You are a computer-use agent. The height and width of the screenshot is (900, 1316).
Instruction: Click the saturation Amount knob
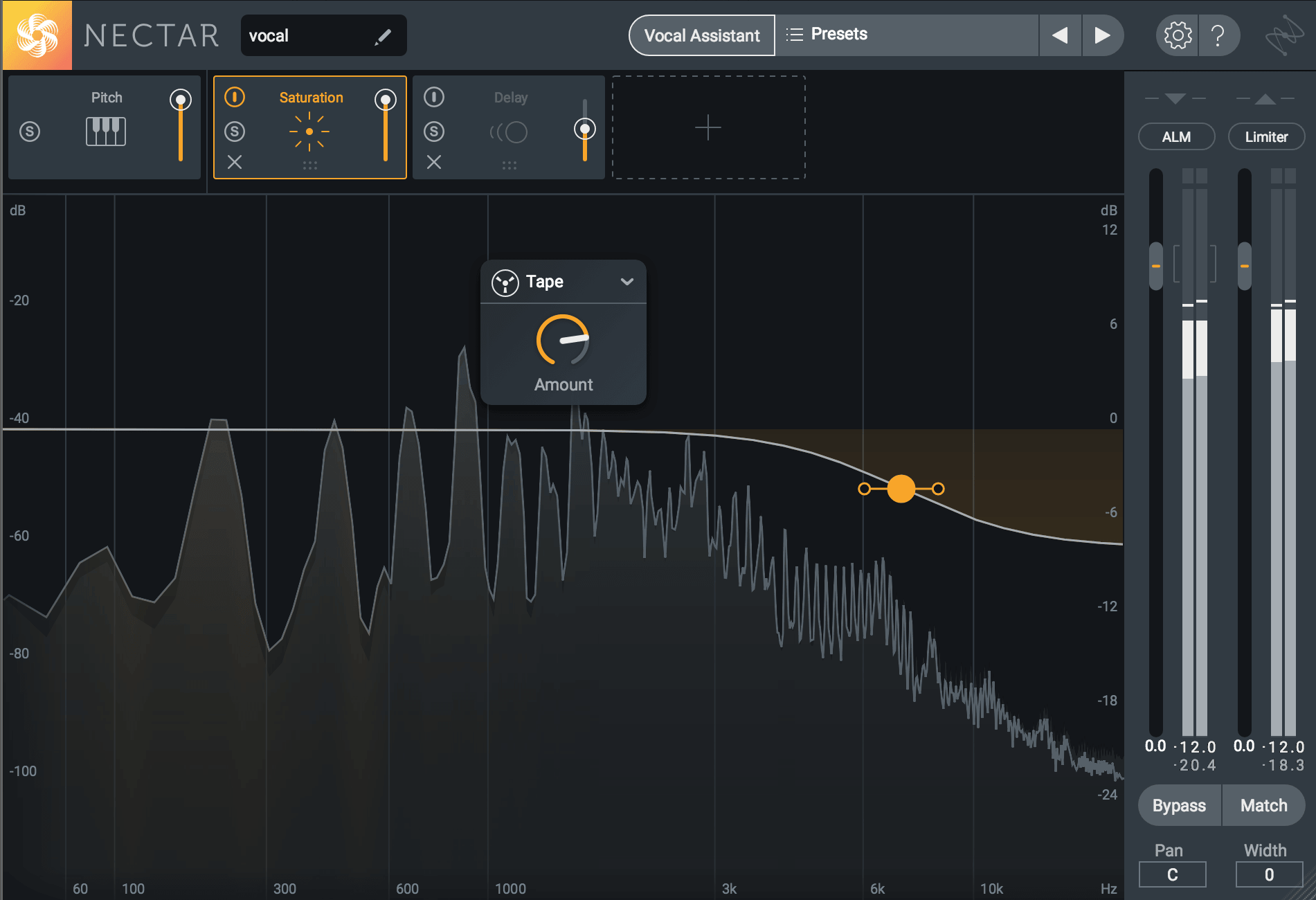click(564, 340)
